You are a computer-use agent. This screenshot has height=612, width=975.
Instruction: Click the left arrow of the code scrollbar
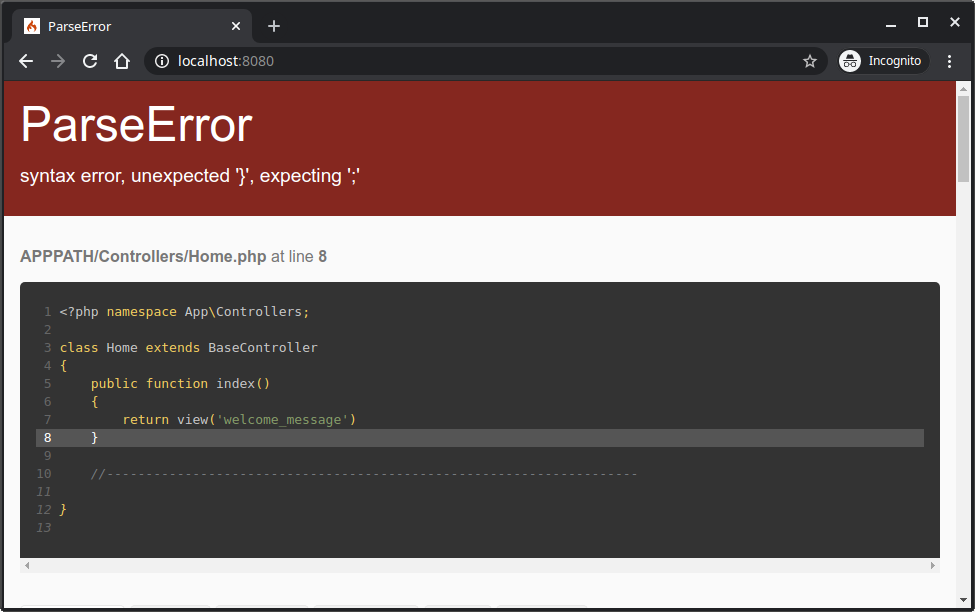(x=26, y=565)
